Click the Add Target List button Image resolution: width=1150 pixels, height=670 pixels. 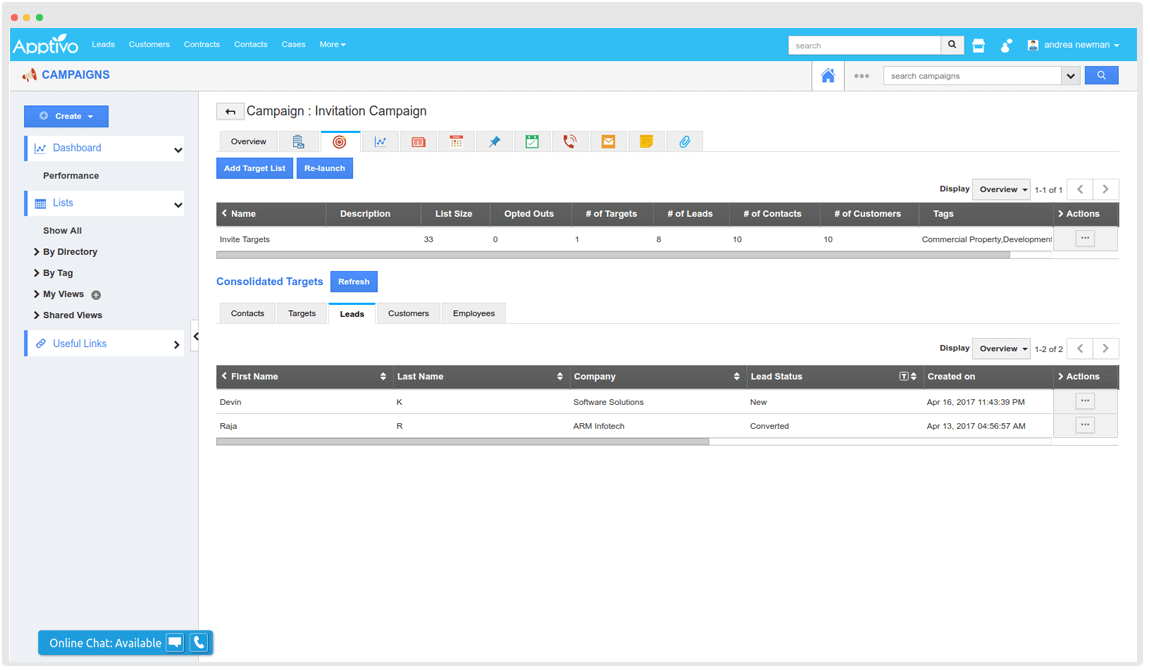(254, 168)
